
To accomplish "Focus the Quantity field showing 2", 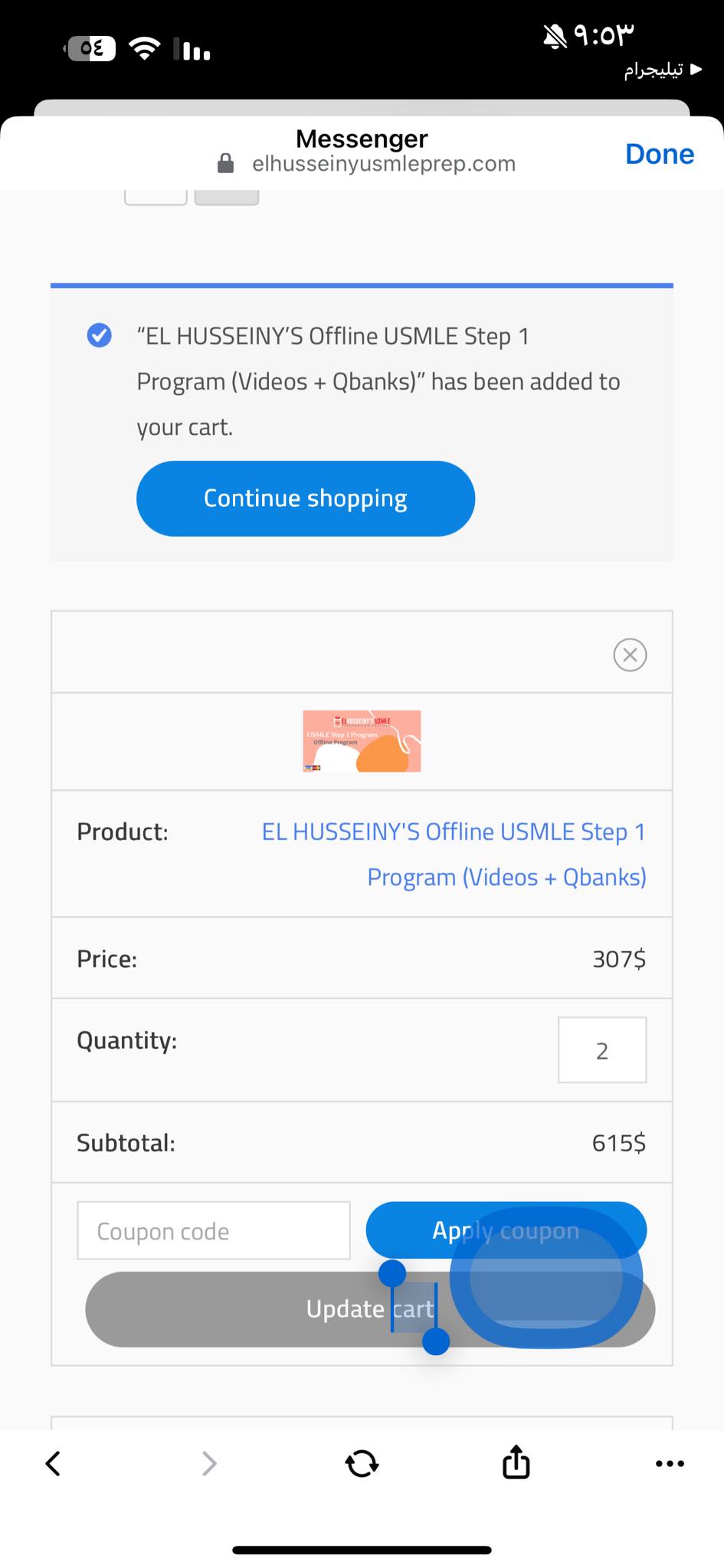I will click(x=601, y=1050).
